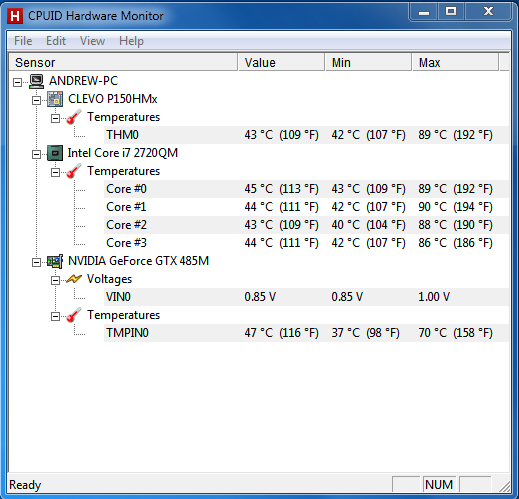The image size is (519, 499).
Task: Click Core #1 max 90 °C (194 °F)
Action: [455, 207]
